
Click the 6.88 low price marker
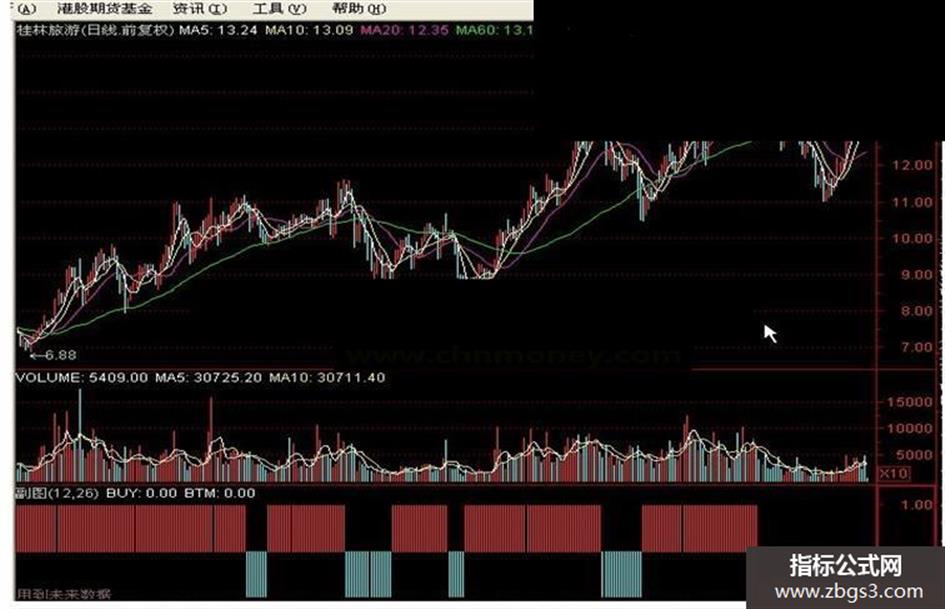click(x=54, y=355)
